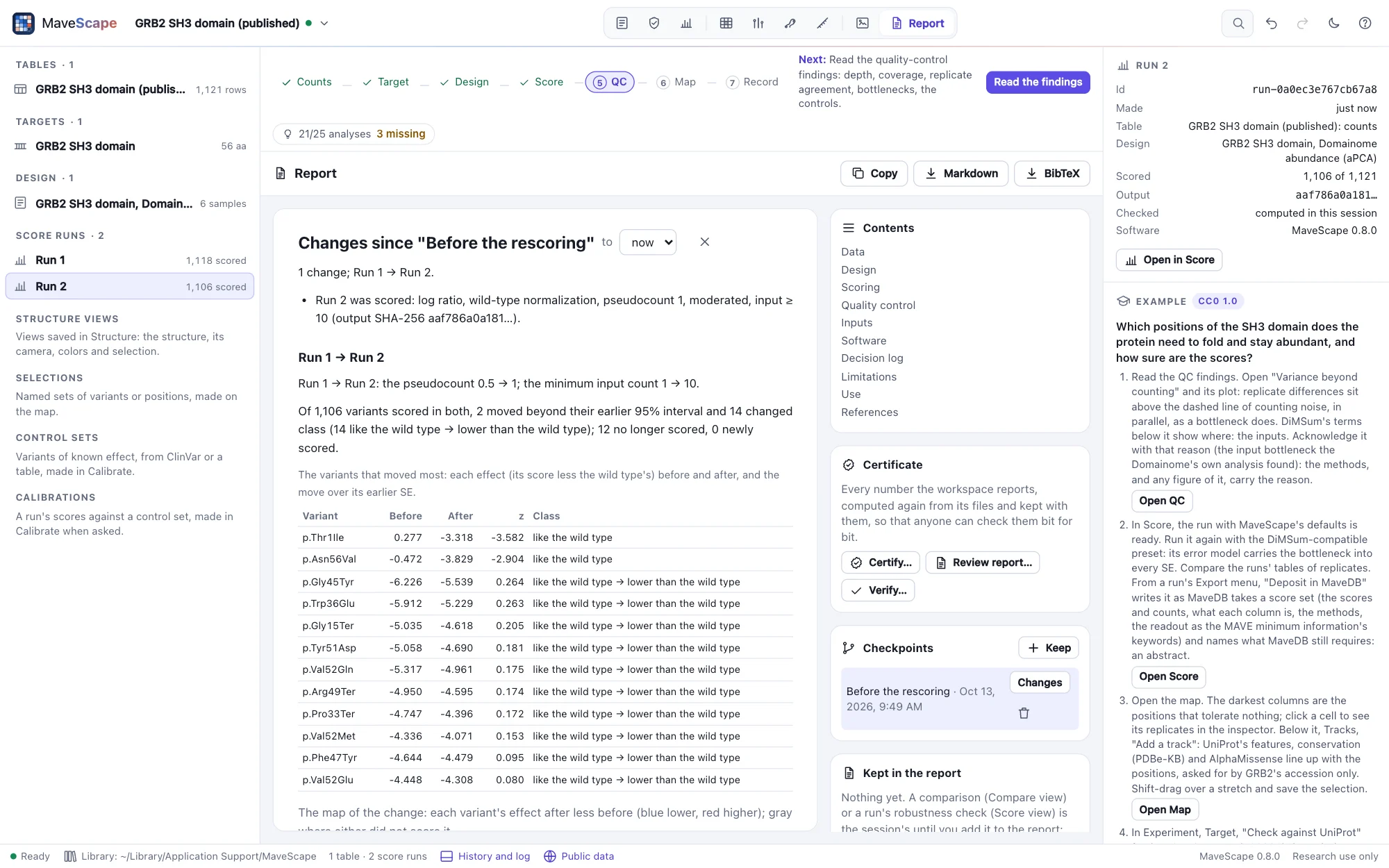This screenshot has width=1389, height=868.
Task: Jump to Decision log in Contents
Action: click(872, 358)
